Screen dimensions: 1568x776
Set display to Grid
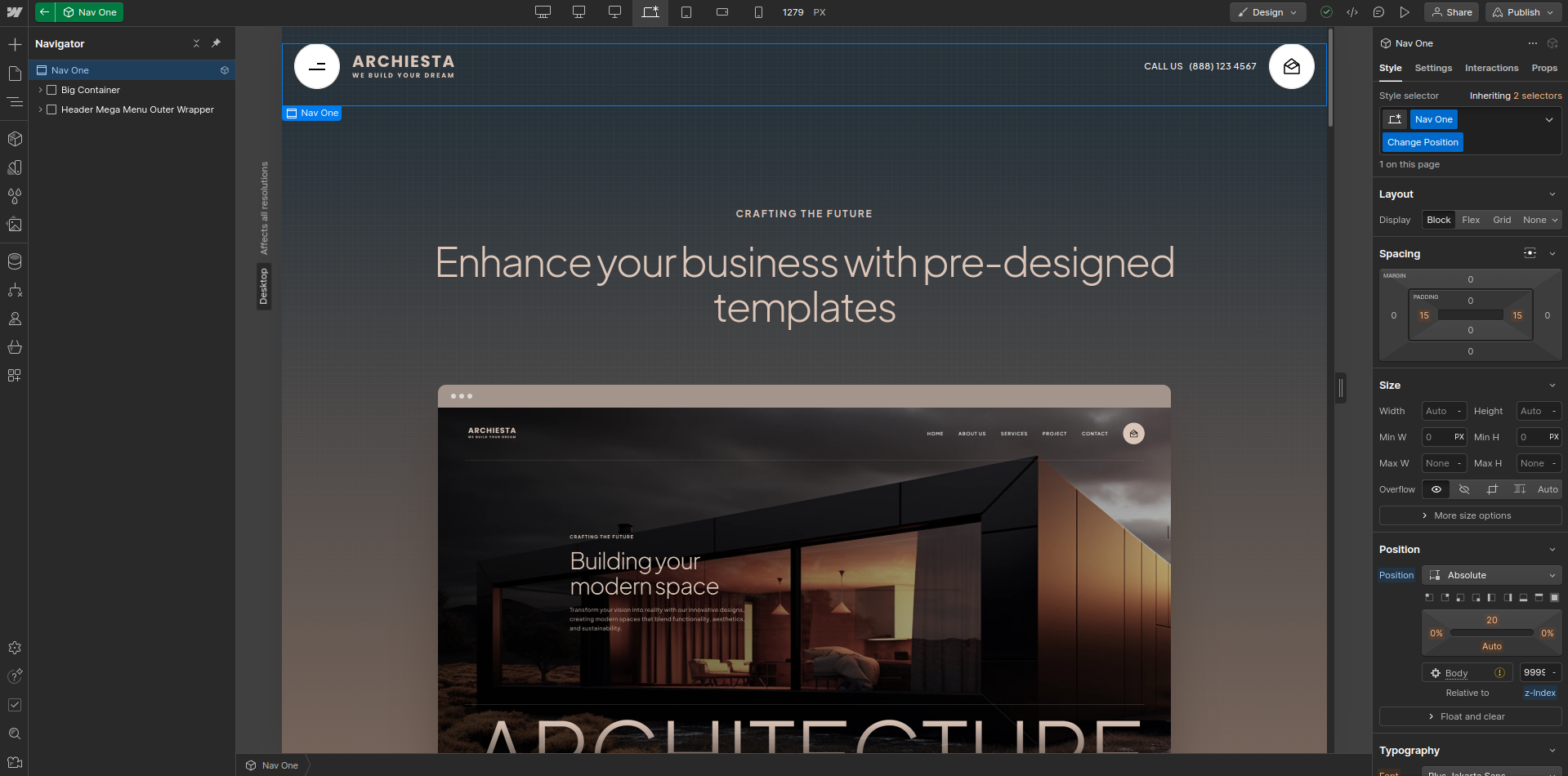pyautogui.click(x=1502, y=220)
